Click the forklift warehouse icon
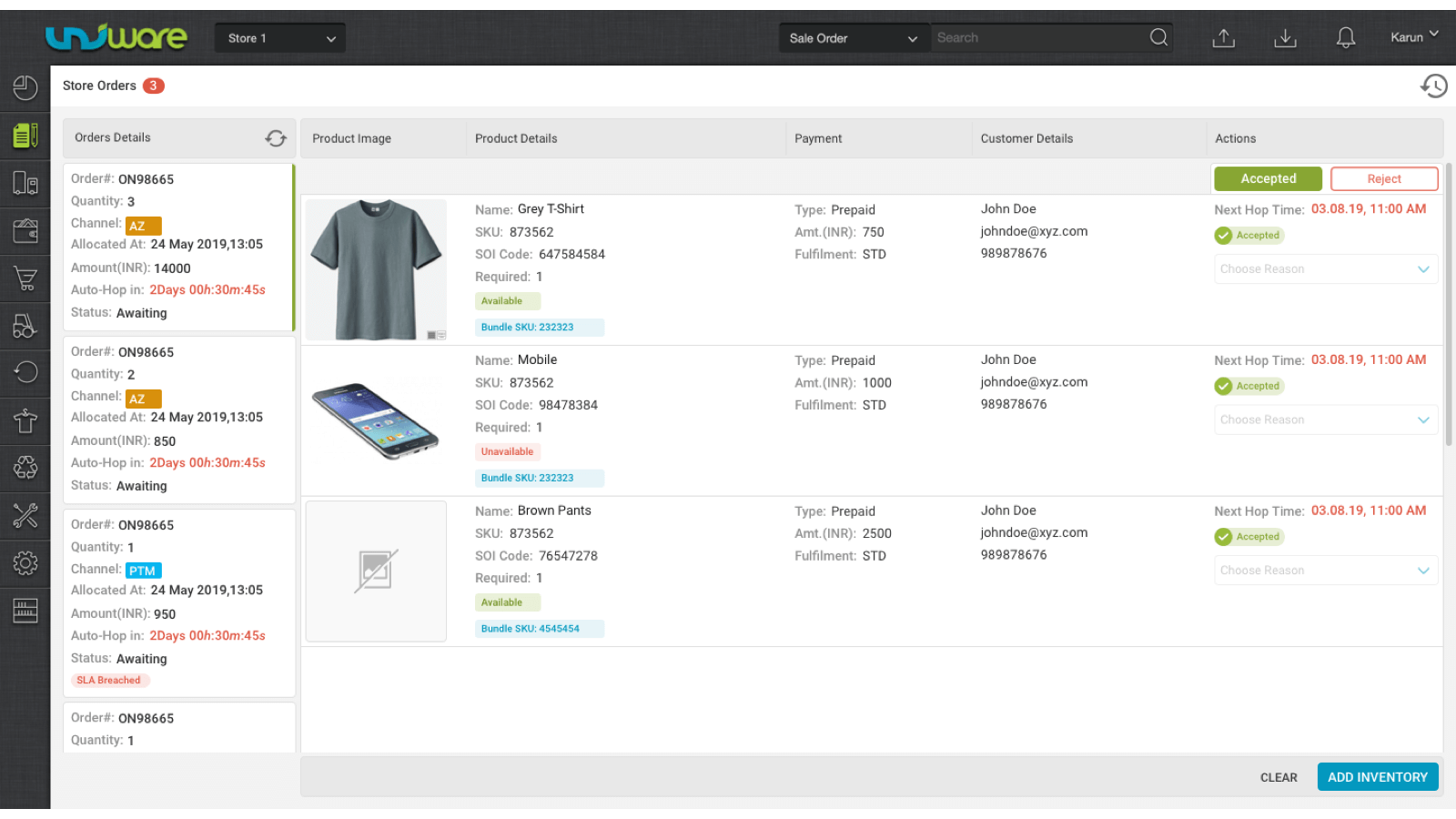1456x819 pixels. [x=25, y=326]
